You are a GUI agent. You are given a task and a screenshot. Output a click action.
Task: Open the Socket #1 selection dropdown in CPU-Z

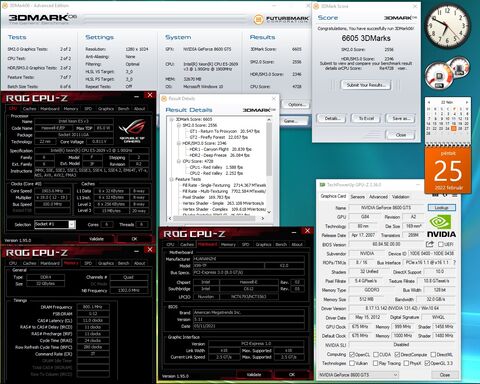click(x=55, y=224)
